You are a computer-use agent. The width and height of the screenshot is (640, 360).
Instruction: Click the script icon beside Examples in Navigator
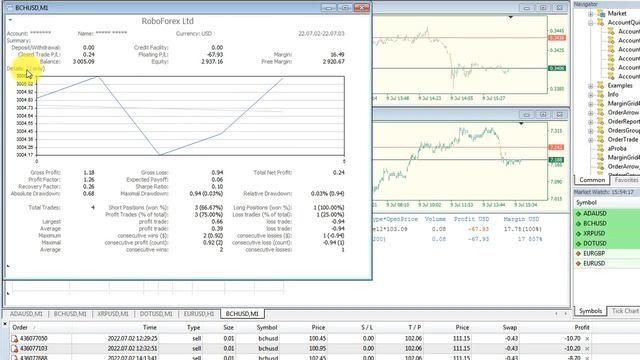(600, 85)
